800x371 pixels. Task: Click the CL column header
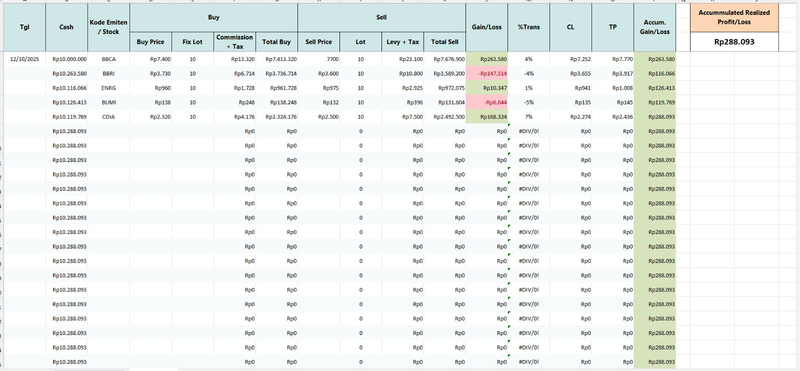click(x=570, y=28)
